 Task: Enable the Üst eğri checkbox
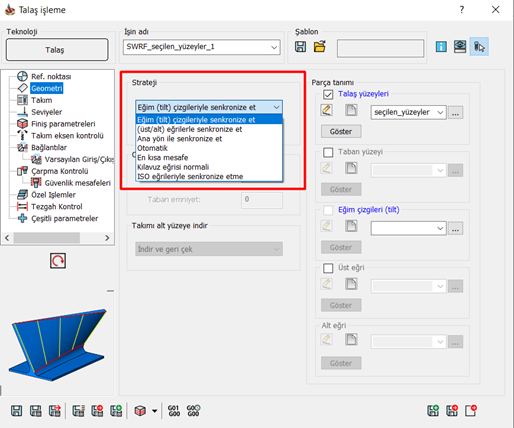click(x=328, y=268)
